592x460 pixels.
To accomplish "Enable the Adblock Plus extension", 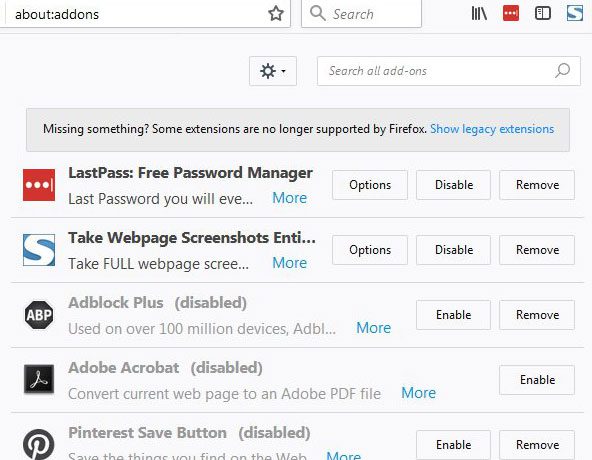I will [453, 315].
